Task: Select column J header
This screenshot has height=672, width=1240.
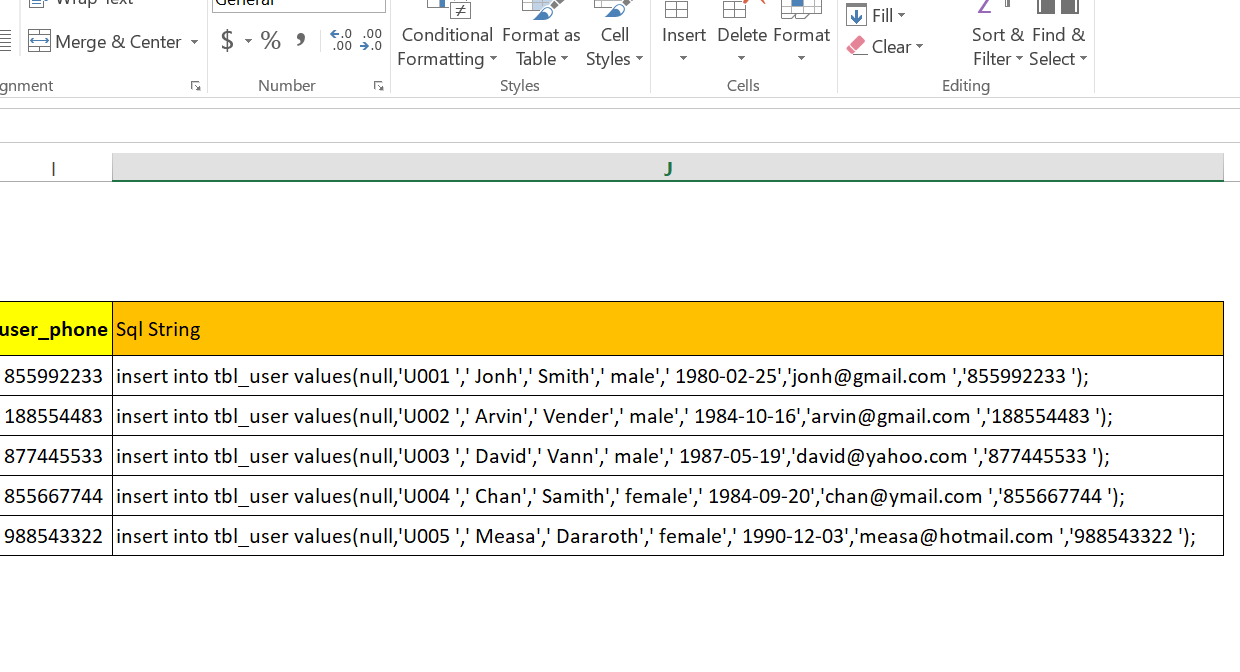Action: pos(668,167)
